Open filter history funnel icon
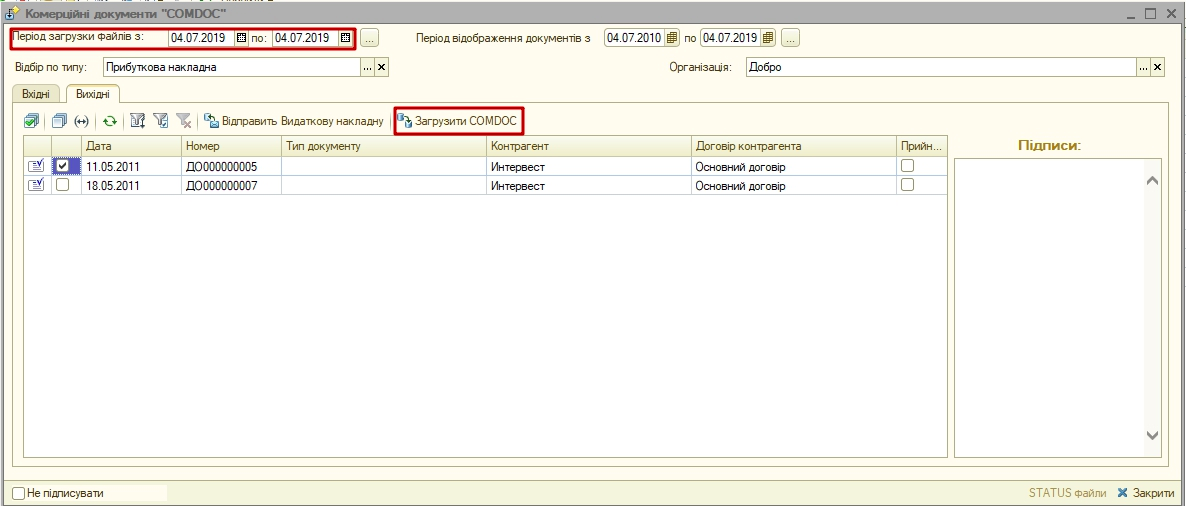This screenshot has width=1186, height=506. [160, 121]
